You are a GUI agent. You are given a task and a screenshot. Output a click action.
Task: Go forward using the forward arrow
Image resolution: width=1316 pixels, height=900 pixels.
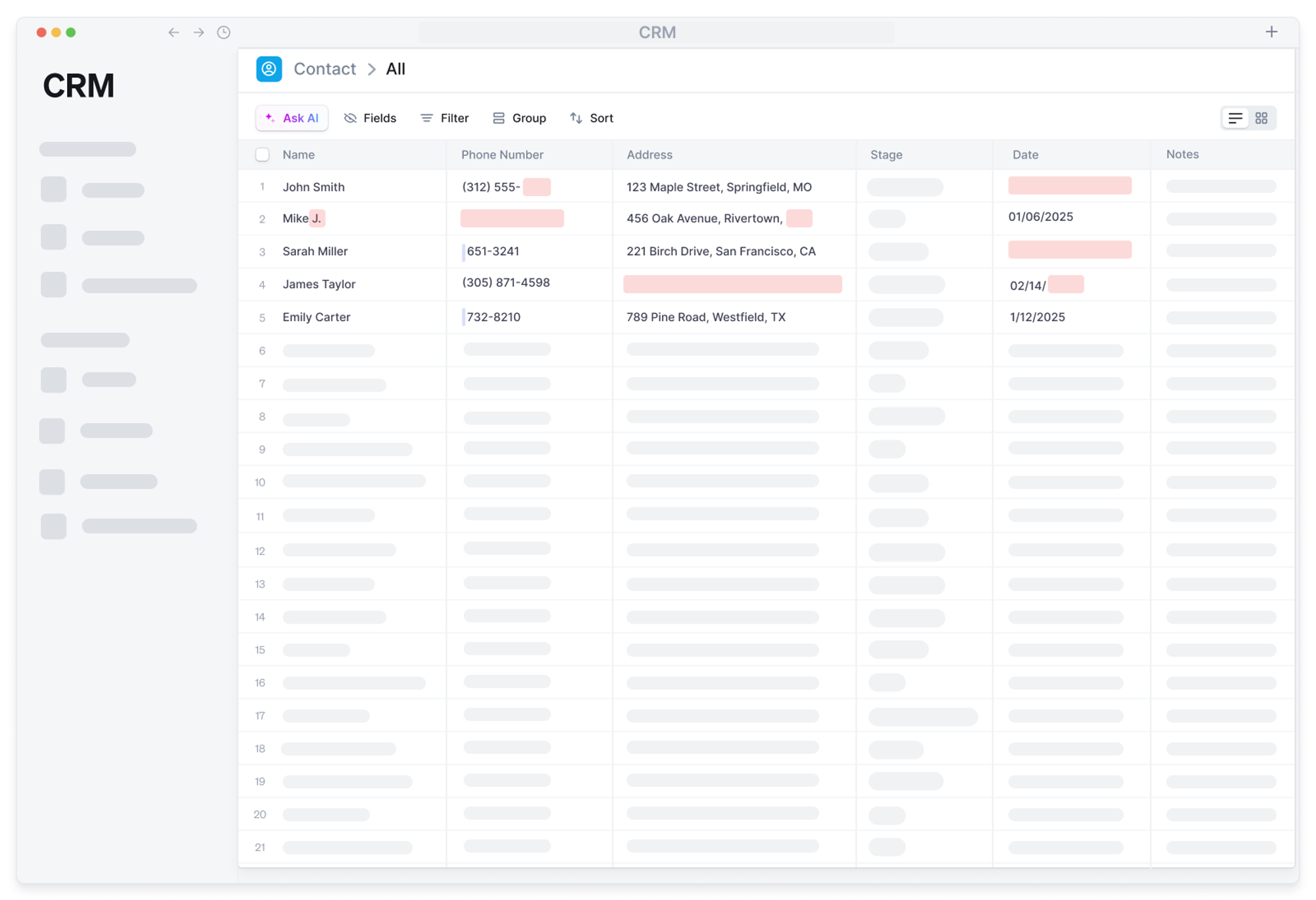199,32
